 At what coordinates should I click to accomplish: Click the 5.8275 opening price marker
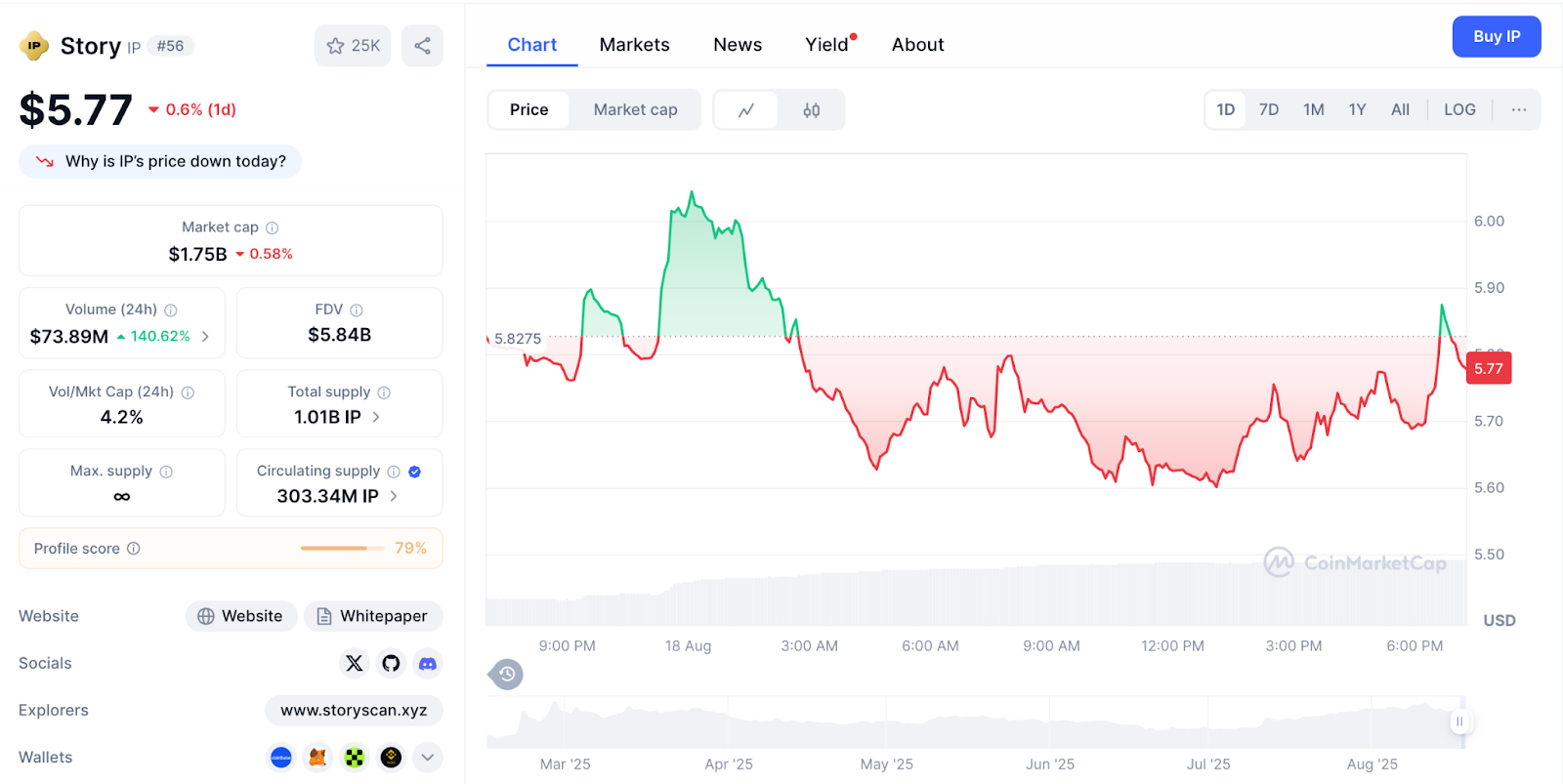(x=517, y=339)
